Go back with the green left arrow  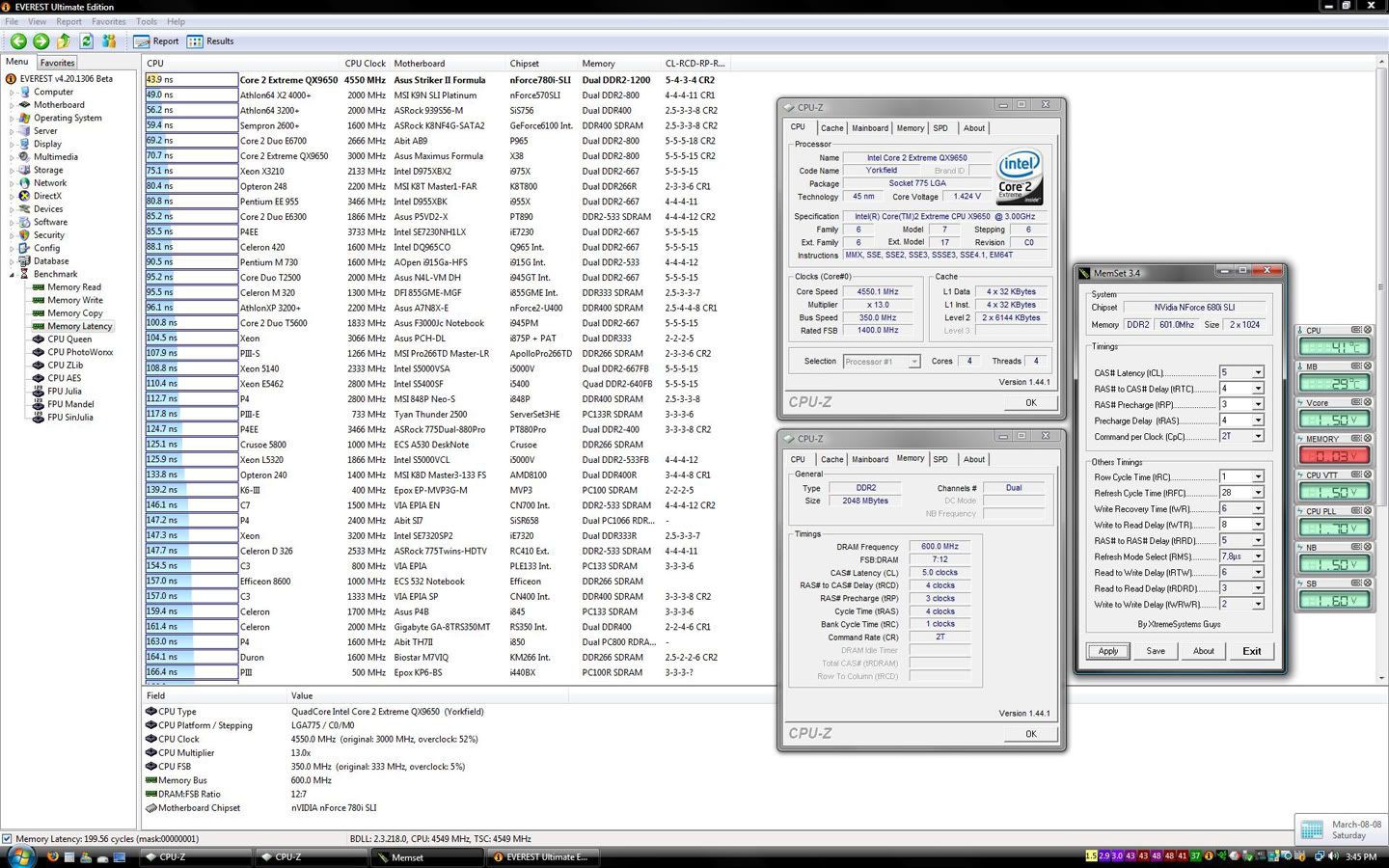click(18, 41)
